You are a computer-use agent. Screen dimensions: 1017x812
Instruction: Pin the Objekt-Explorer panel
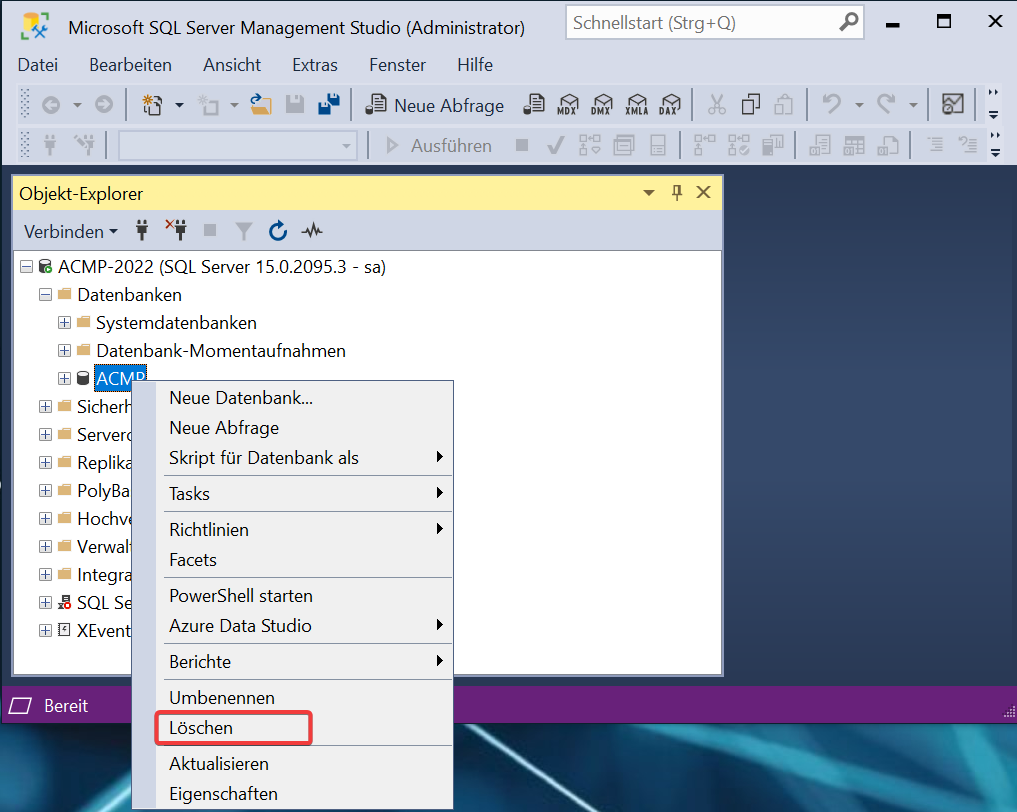[676, 193]
